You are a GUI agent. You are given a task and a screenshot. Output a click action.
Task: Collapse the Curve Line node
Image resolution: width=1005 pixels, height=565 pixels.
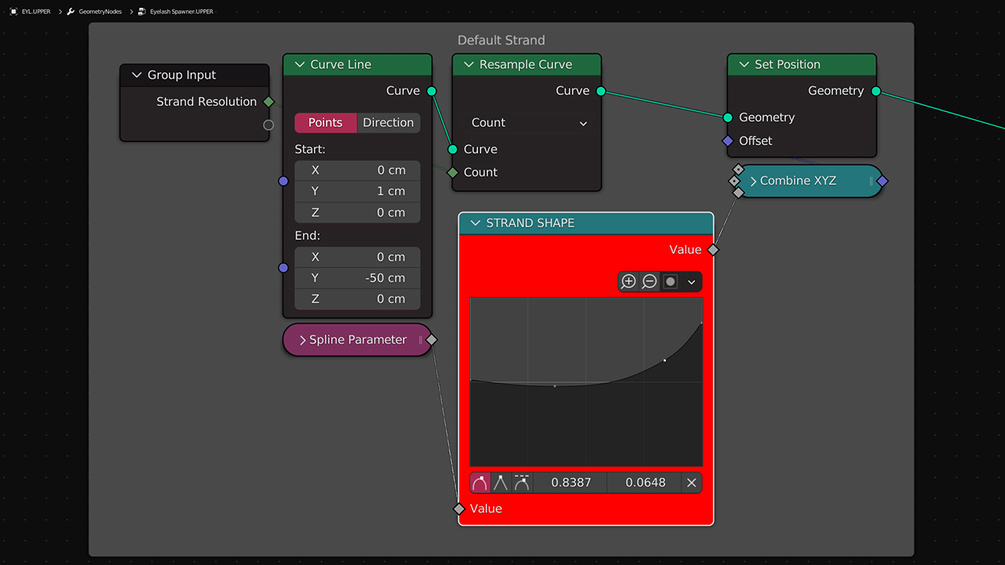point(299,65)
